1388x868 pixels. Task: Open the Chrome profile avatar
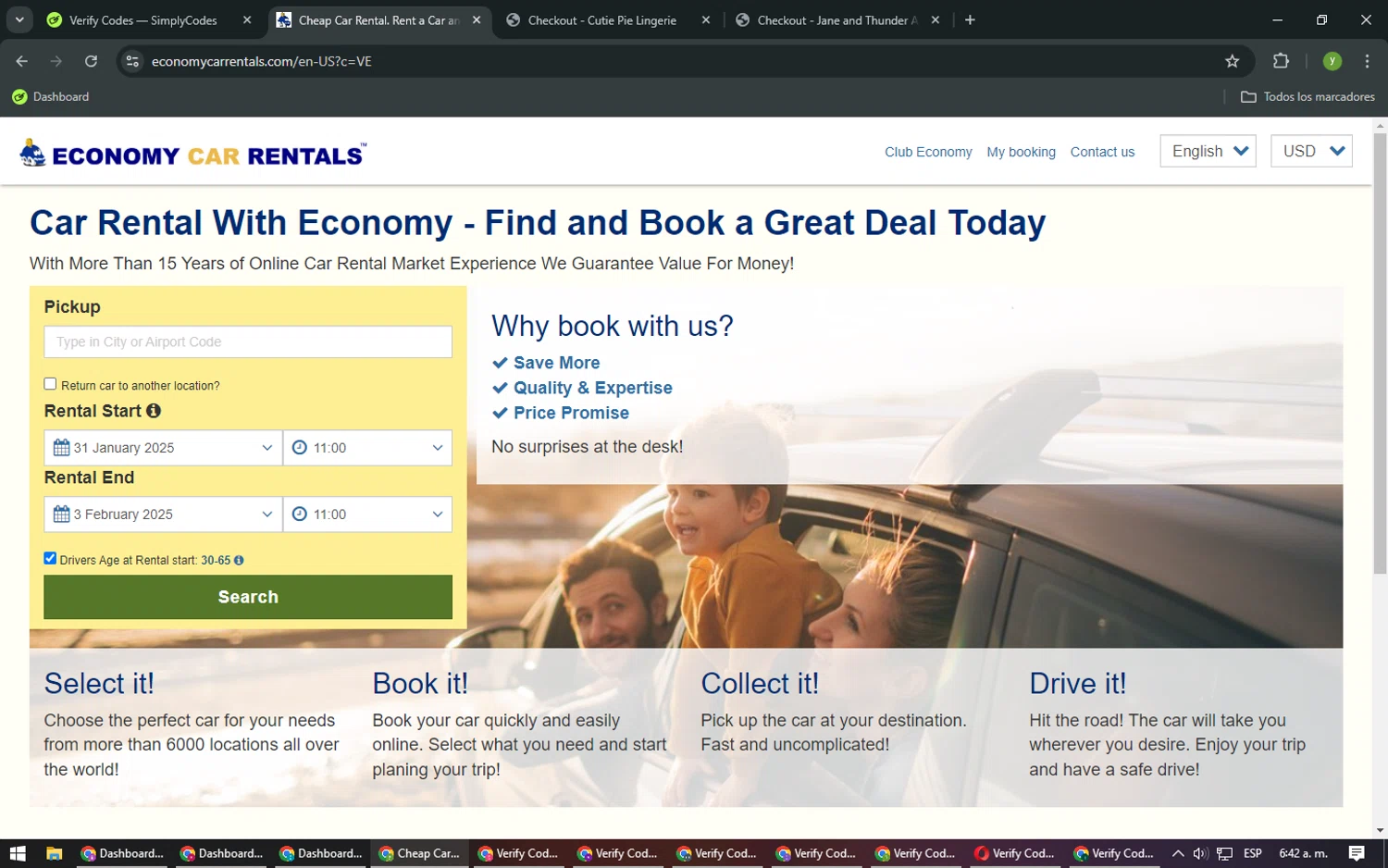point(1332,61)
